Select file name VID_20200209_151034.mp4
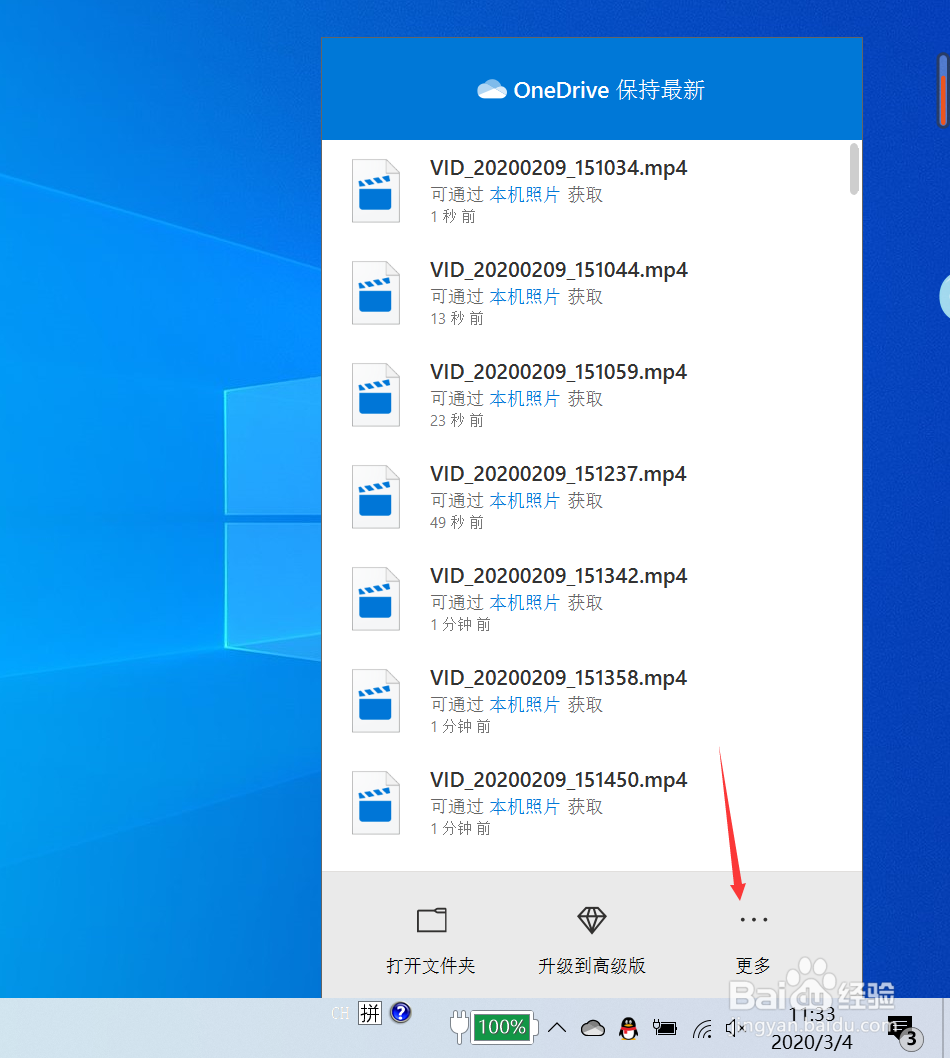Screen dimensions: 950x1058 559,168
